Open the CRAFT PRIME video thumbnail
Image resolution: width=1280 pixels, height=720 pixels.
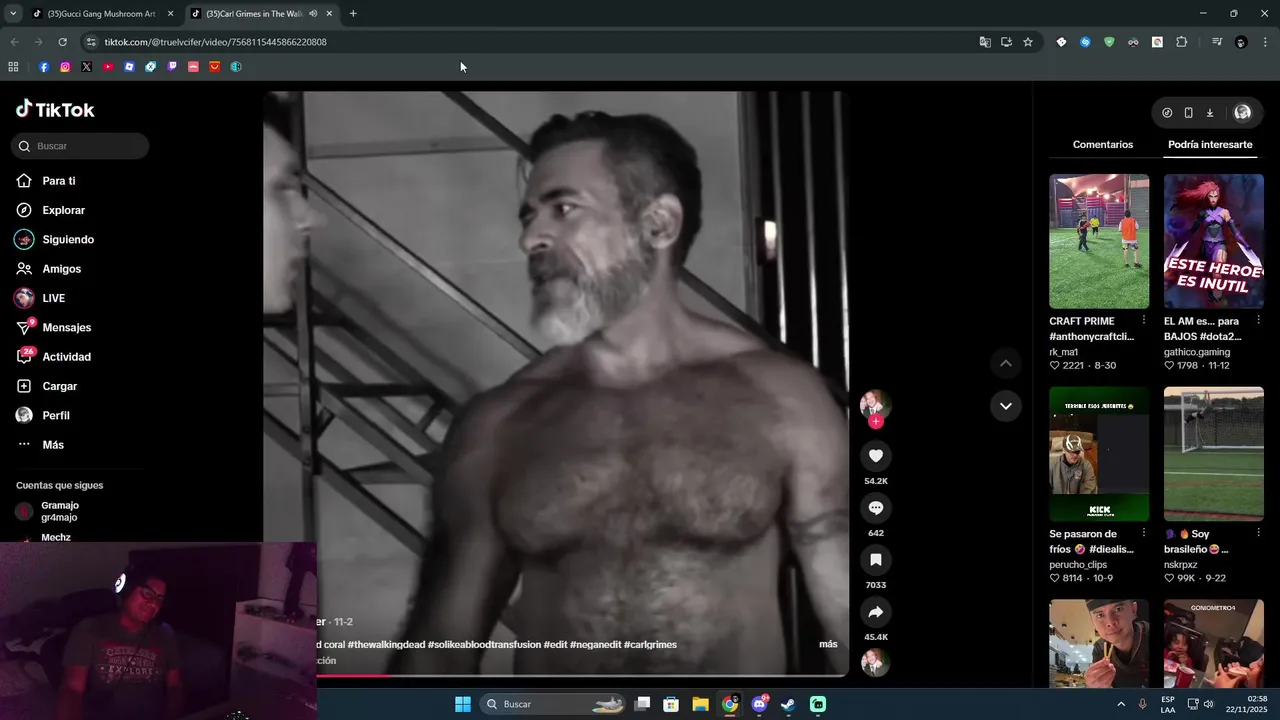(x=1099, y=241)
